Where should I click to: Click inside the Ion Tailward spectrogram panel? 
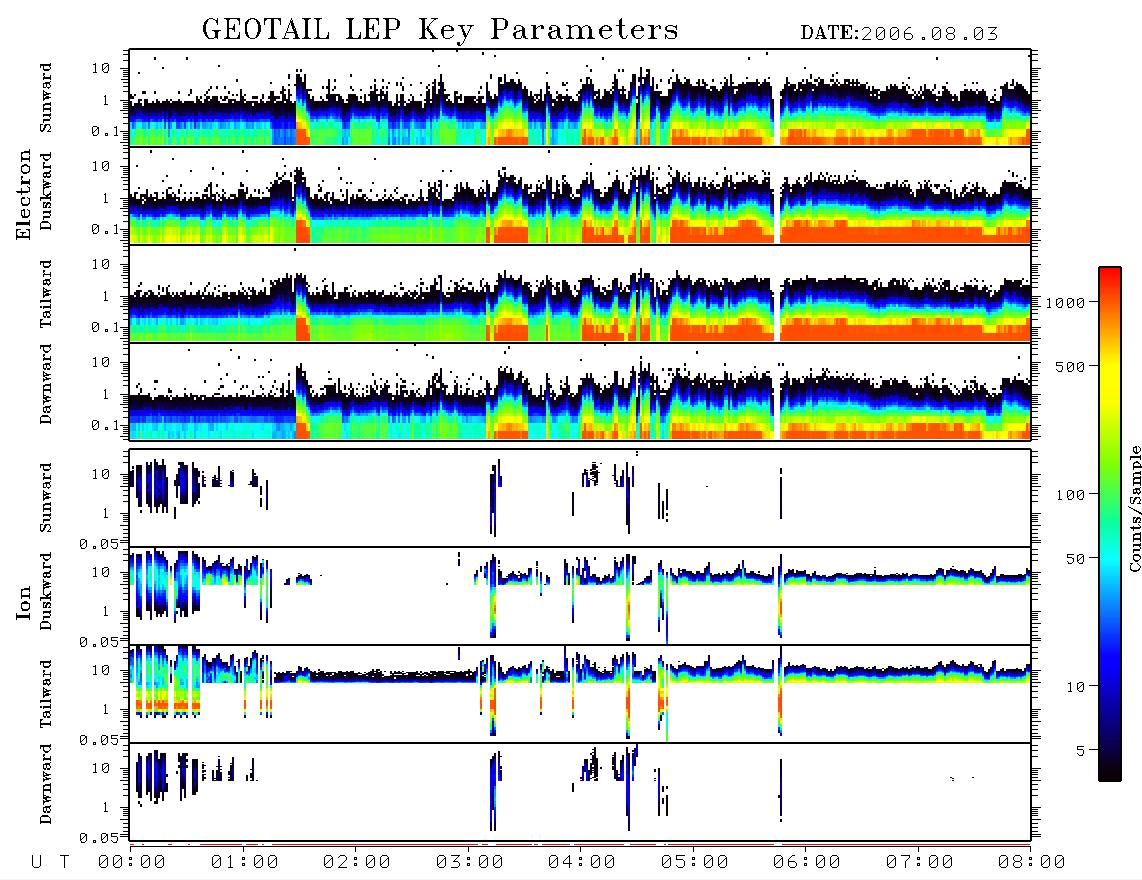580,694
